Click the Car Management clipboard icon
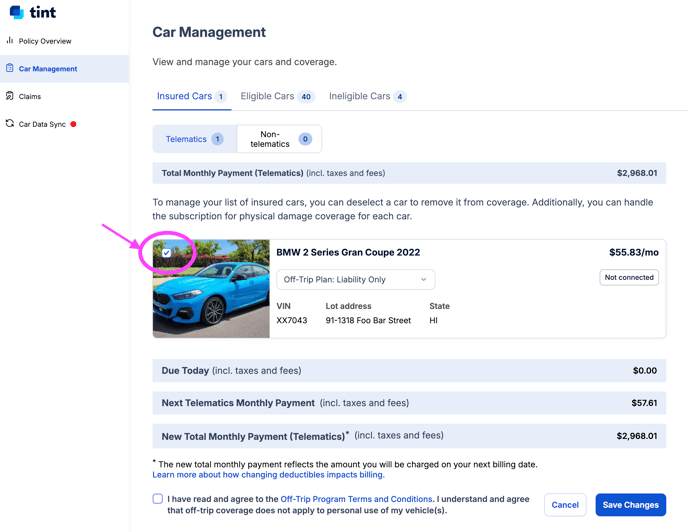The image size is (688, 532). pyautogui.click(x=10, y=68)
